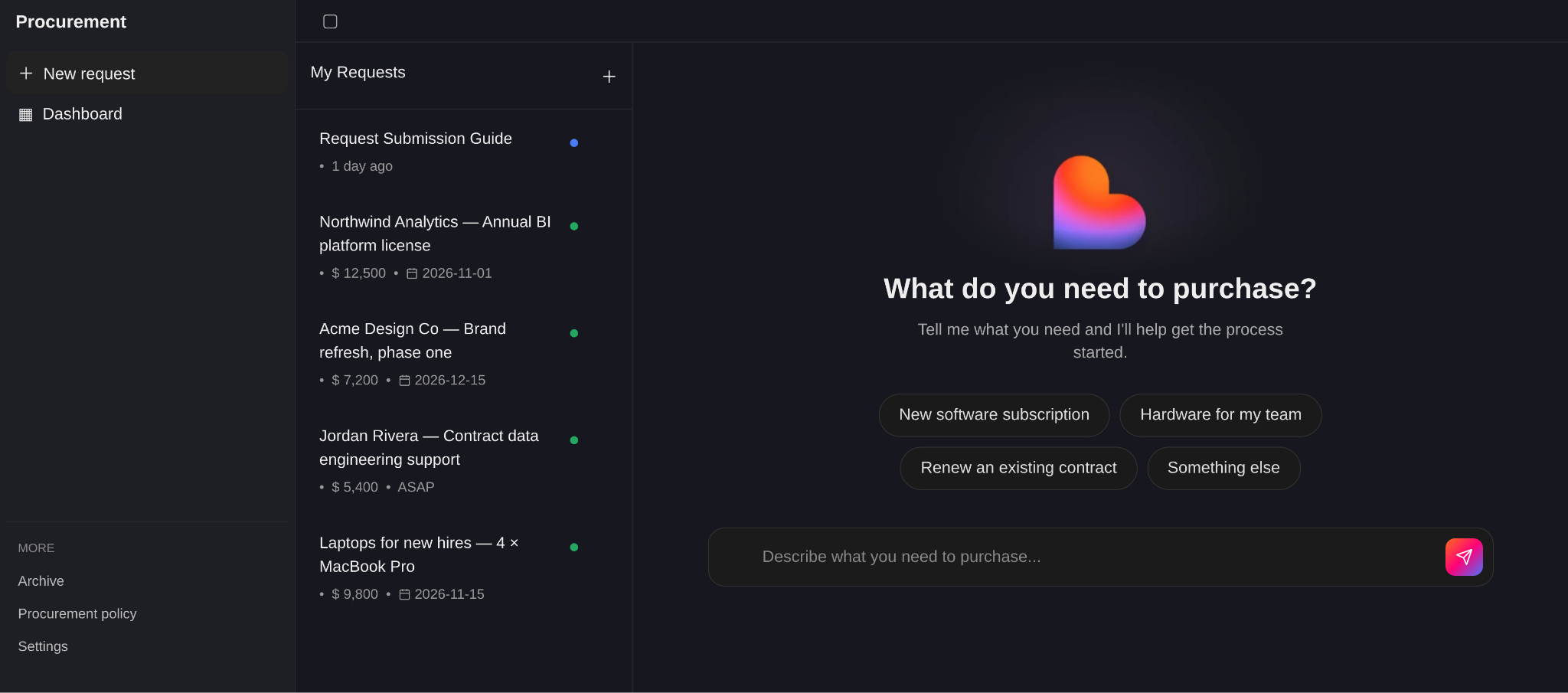Choose New software subscription suggestion
1568x693 pixels.
click(994, 415)
